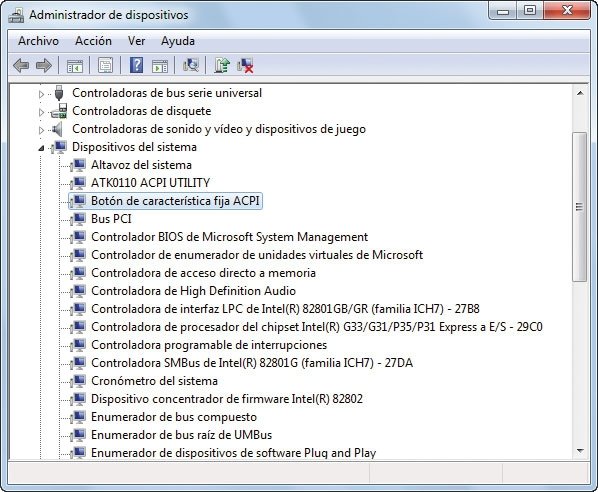Click the vertical scrollbar up arrow
This screenshot has height=492, width=598.
580,93
